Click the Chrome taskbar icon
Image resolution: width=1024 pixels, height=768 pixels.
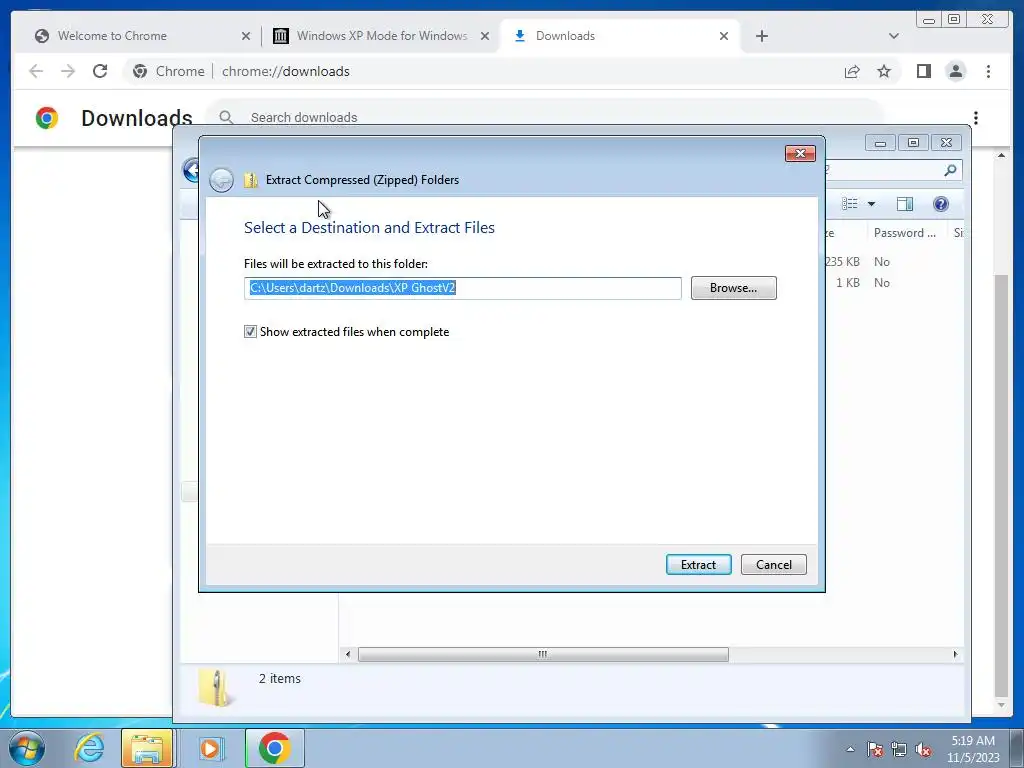(x=274, y=748)
